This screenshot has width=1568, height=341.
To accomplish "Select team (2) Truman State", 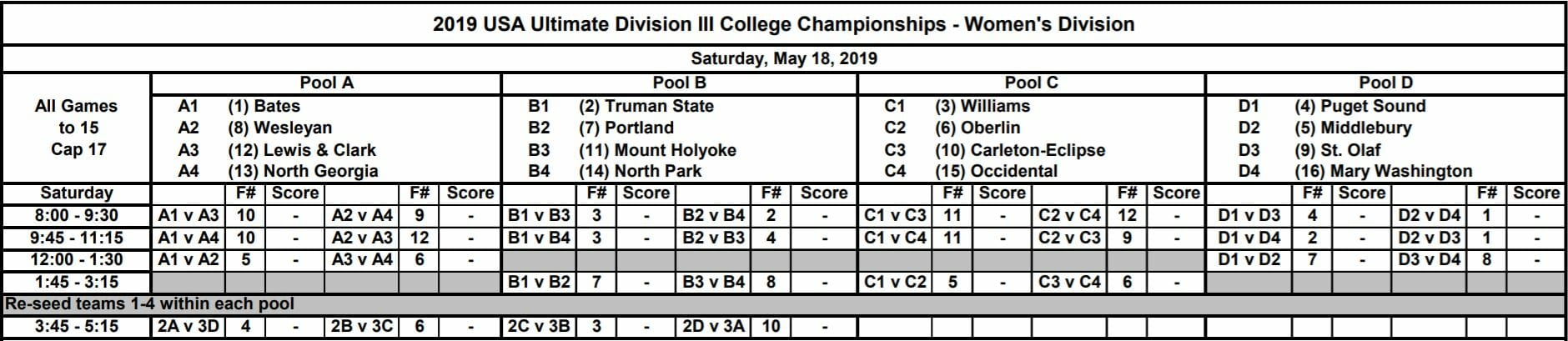I will tap(646, 107).
